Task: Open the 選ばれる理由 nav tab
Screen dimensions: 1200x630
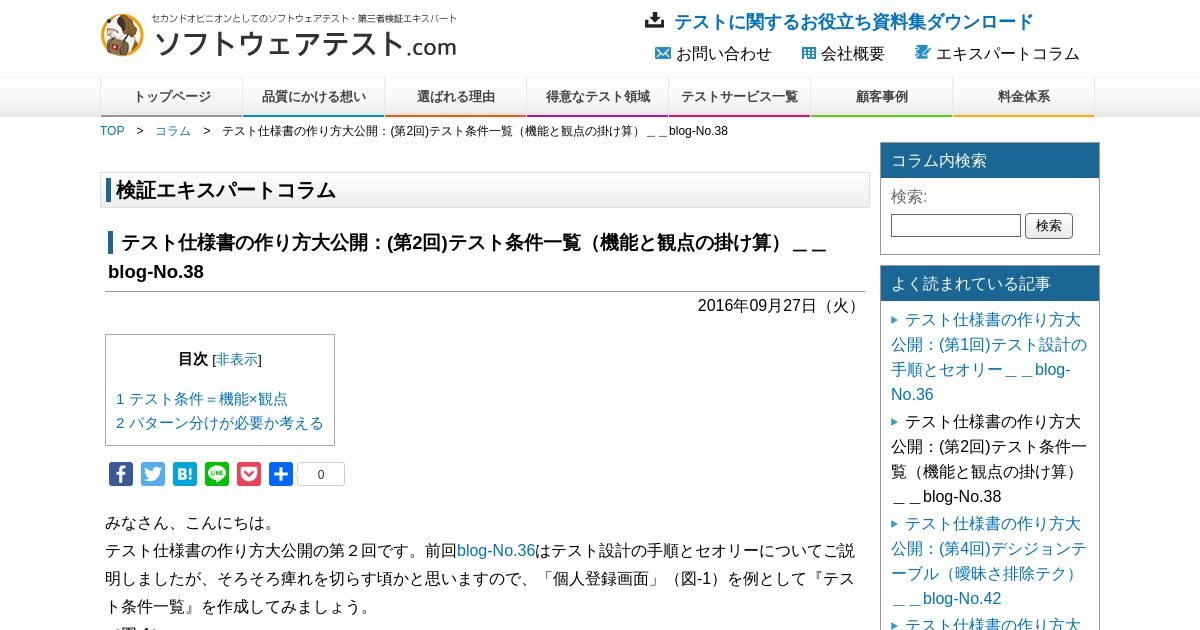Action: point(456,97)
